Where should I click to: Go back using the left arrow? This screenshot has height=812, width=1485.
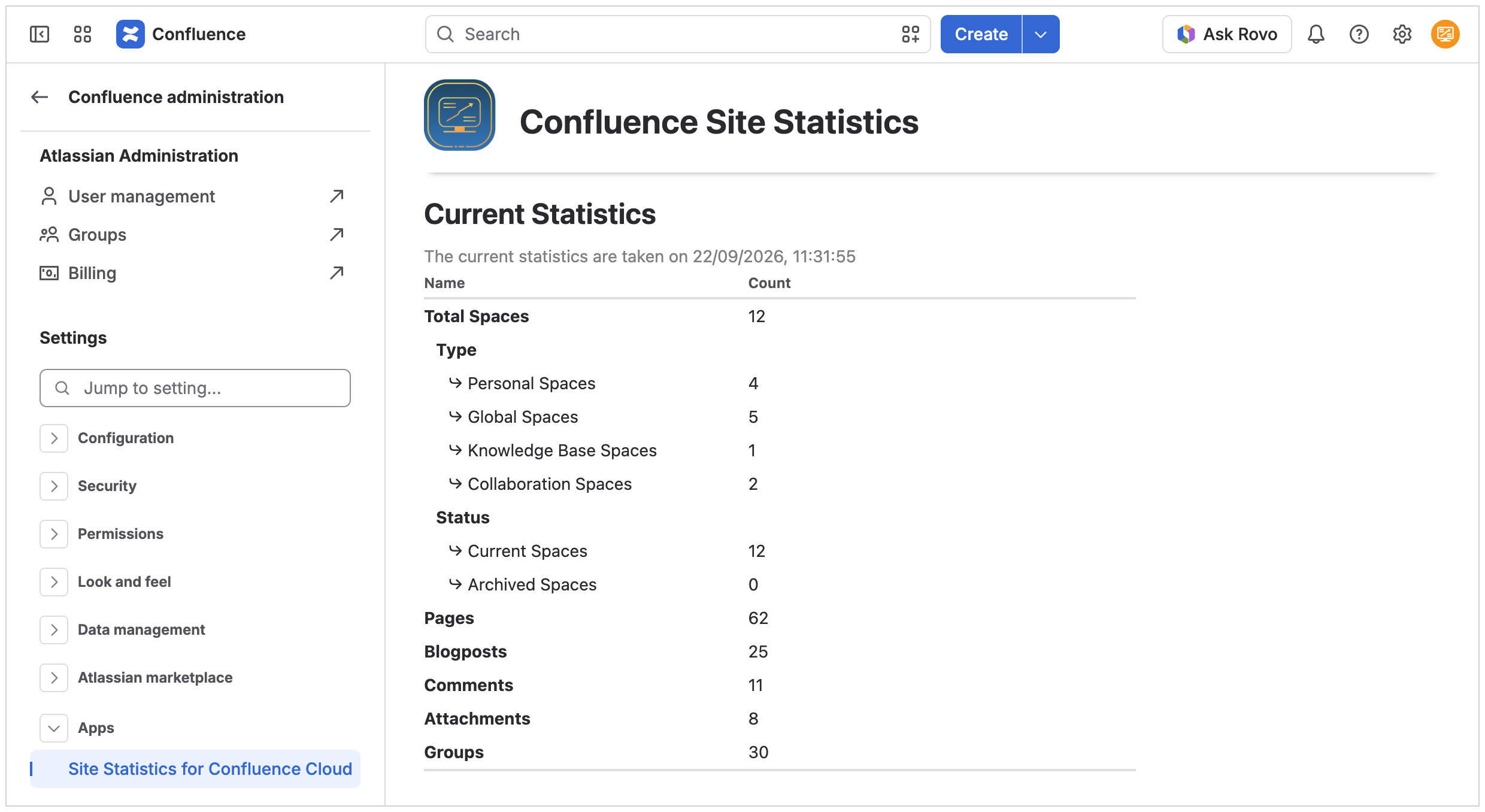click(40, 97)
